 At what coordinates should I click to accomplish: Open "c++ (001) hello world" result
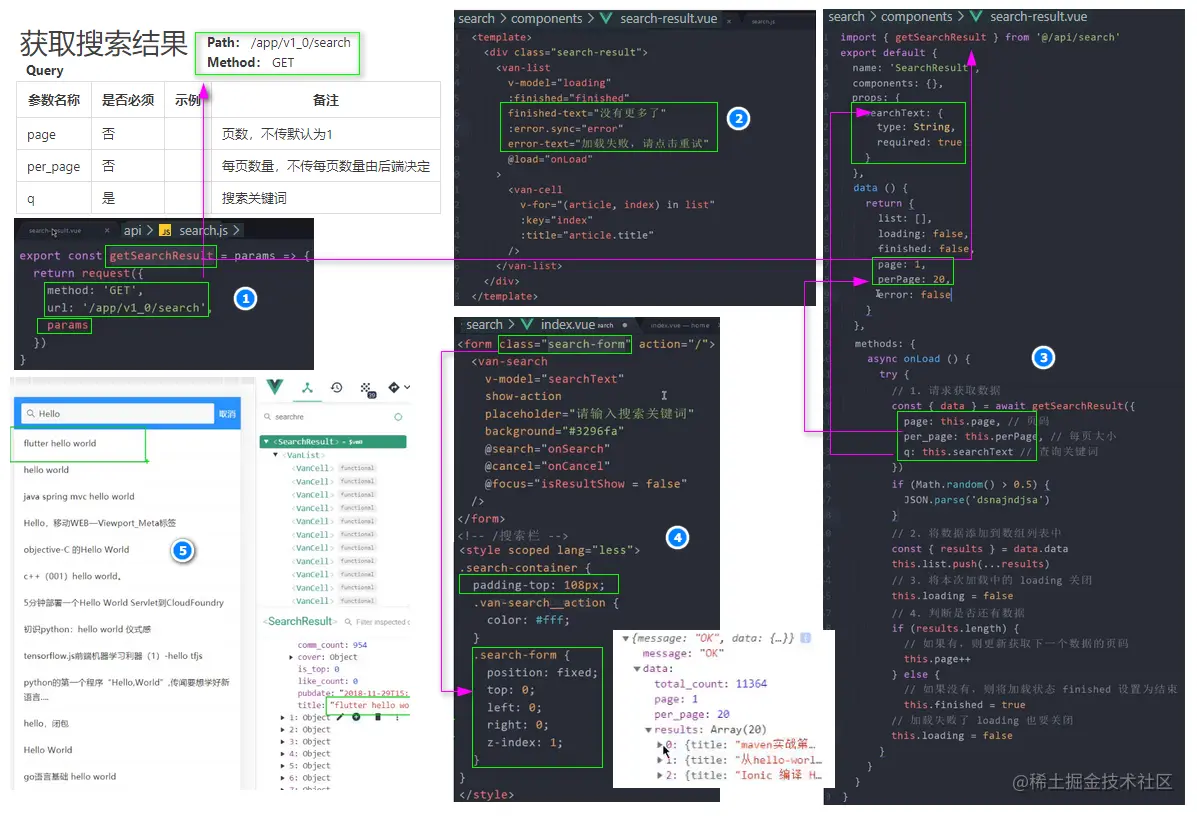[x=73, y=576]
